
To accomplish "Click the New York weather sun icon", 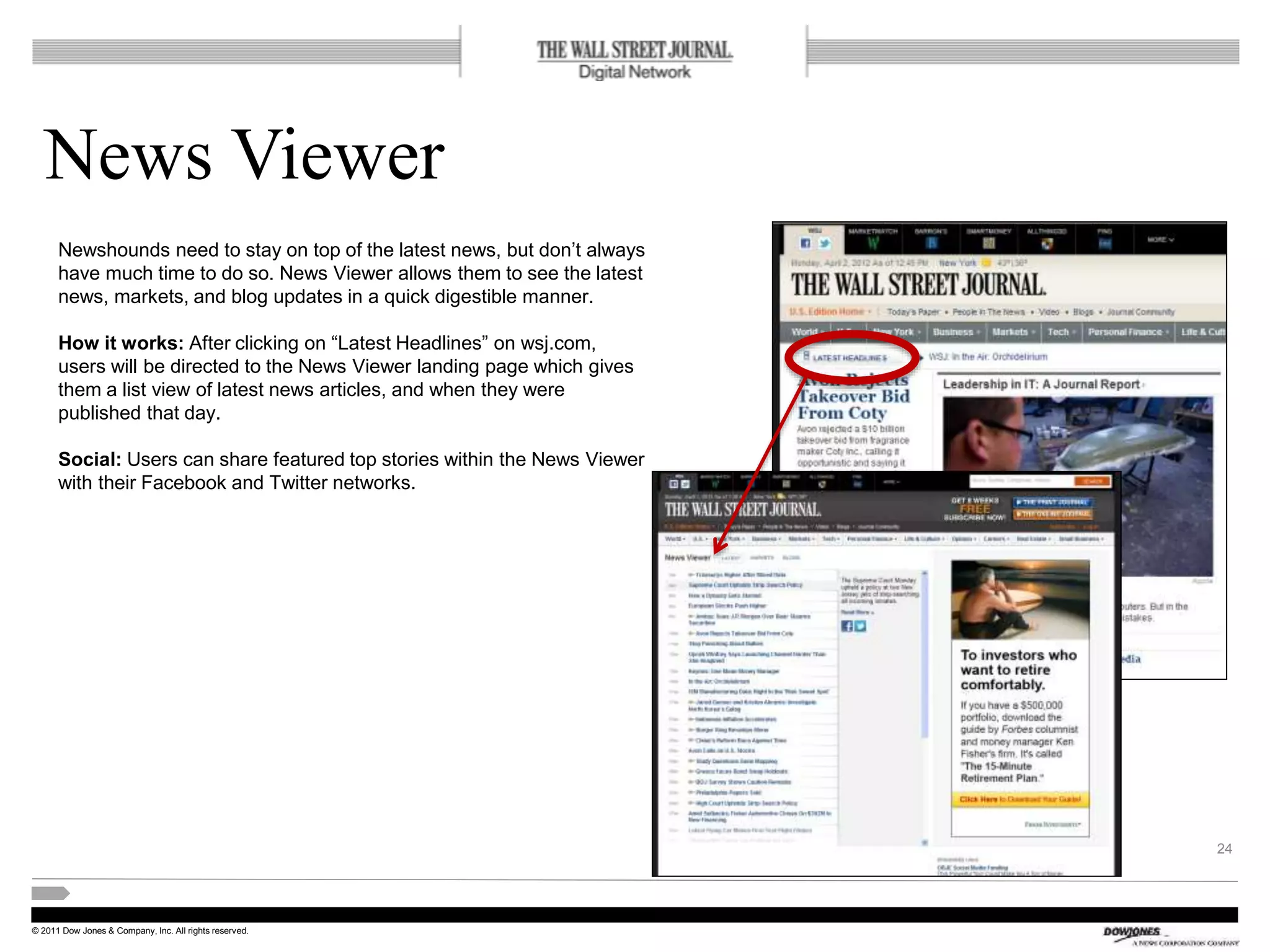I will [x=987, y=263].
